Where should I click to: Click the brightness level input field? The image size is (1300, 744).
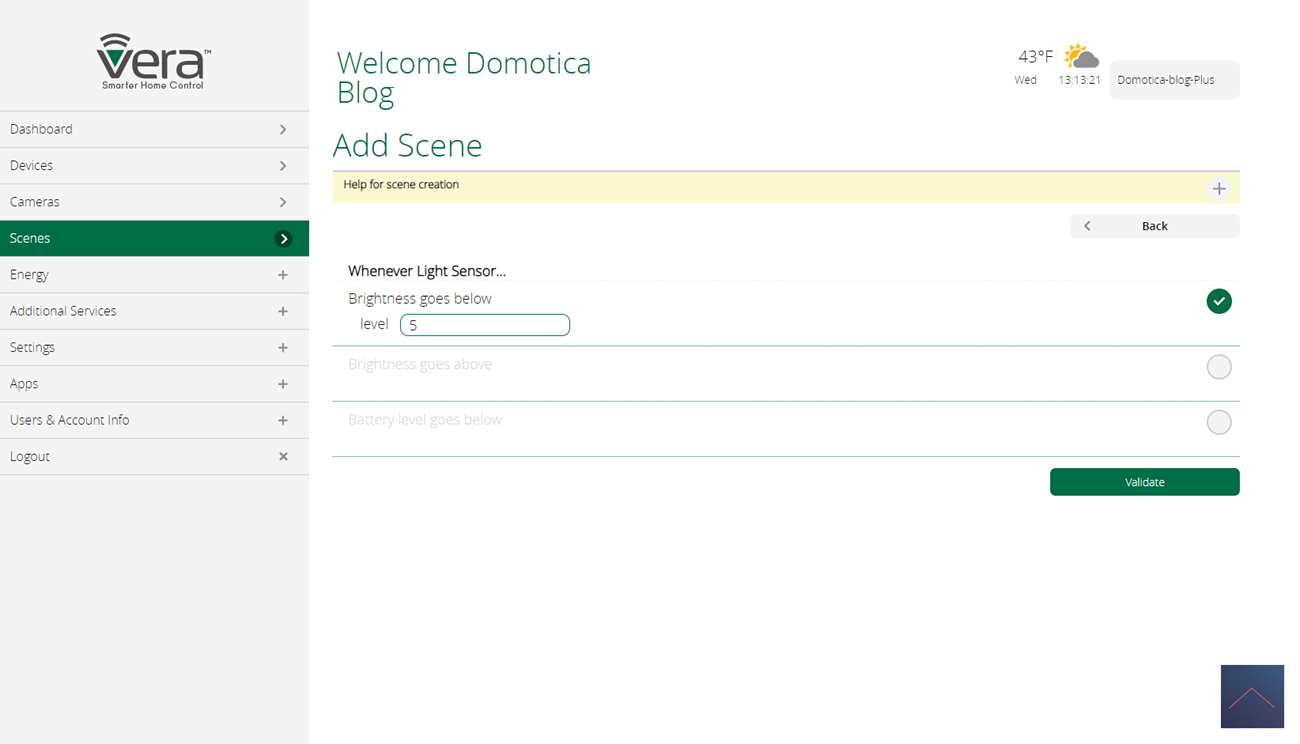coord(485,325)
